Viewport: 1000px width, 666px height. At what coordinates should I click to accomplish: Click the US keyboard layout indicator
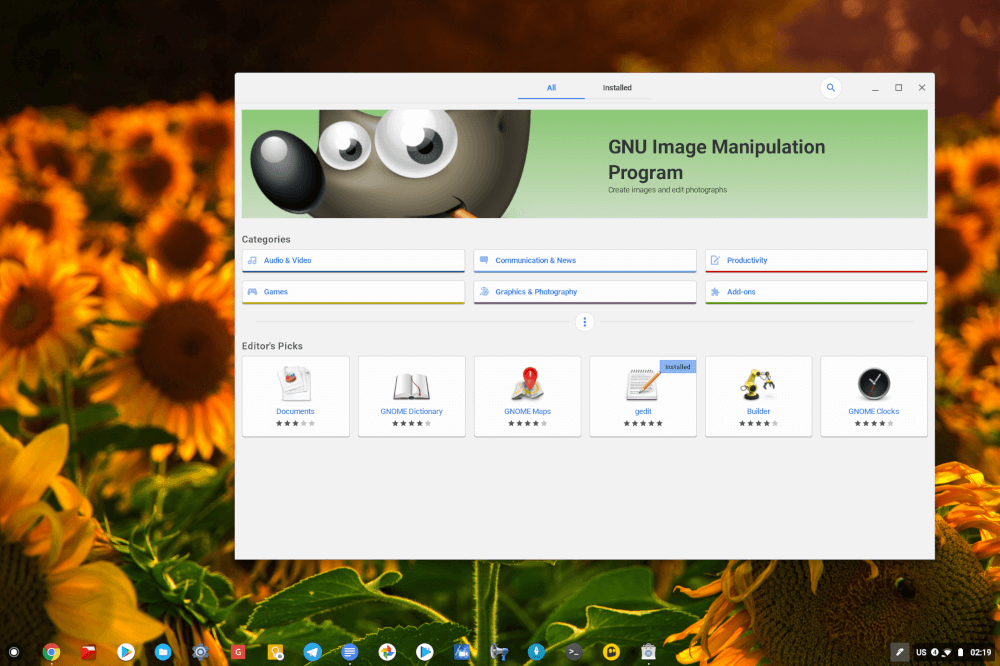921,653
